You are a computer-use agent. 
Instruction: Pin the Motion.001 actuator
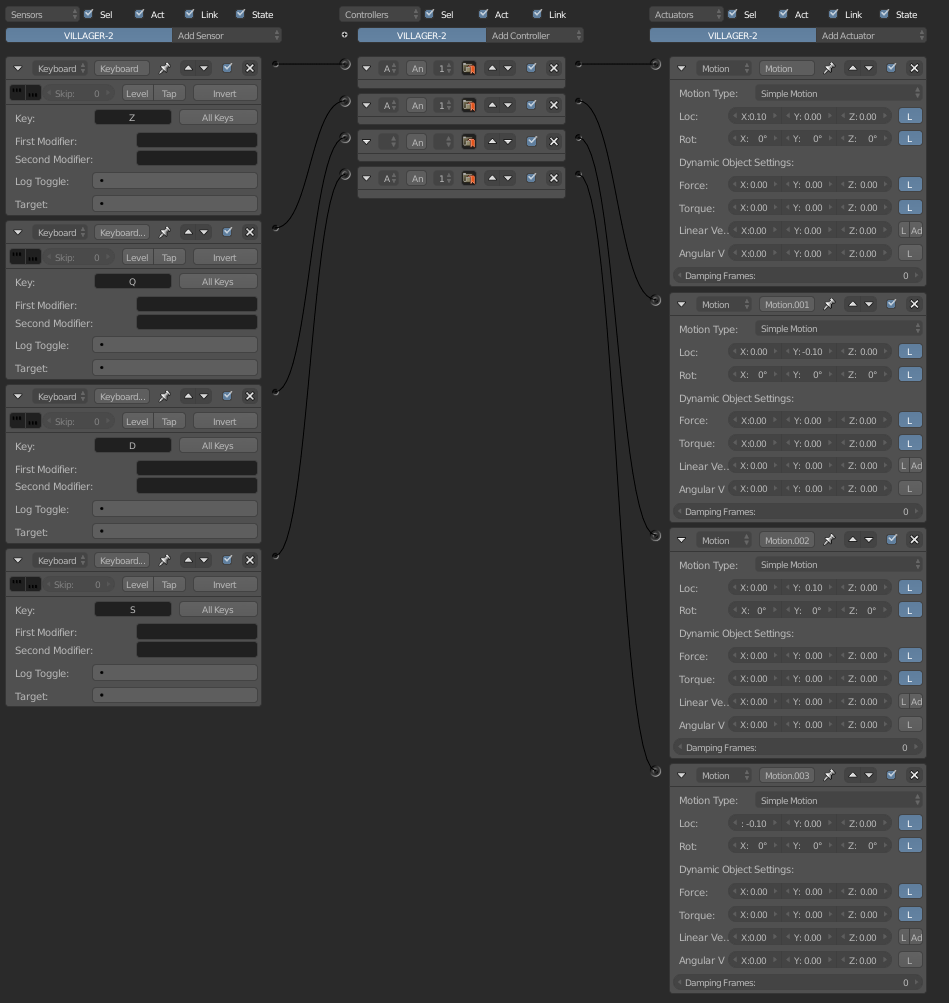click(x=829, y=304)
